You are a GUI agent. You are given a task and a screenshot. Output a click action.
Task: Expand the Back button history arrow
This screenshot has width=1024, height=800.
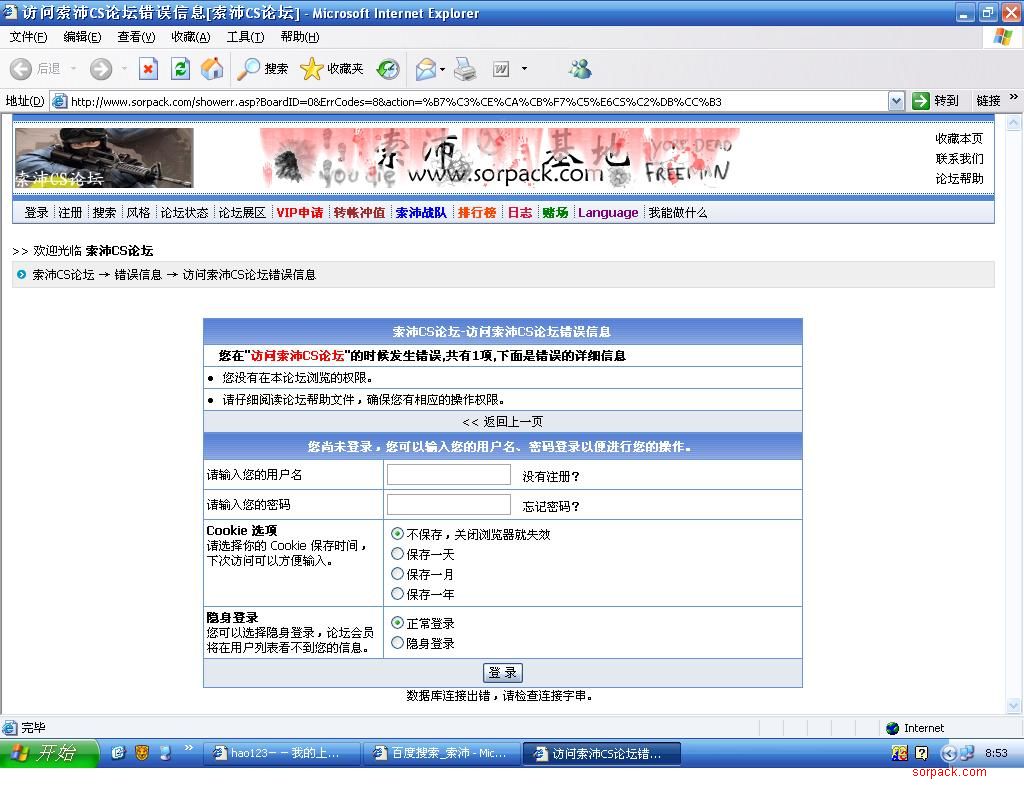(73, 69)
